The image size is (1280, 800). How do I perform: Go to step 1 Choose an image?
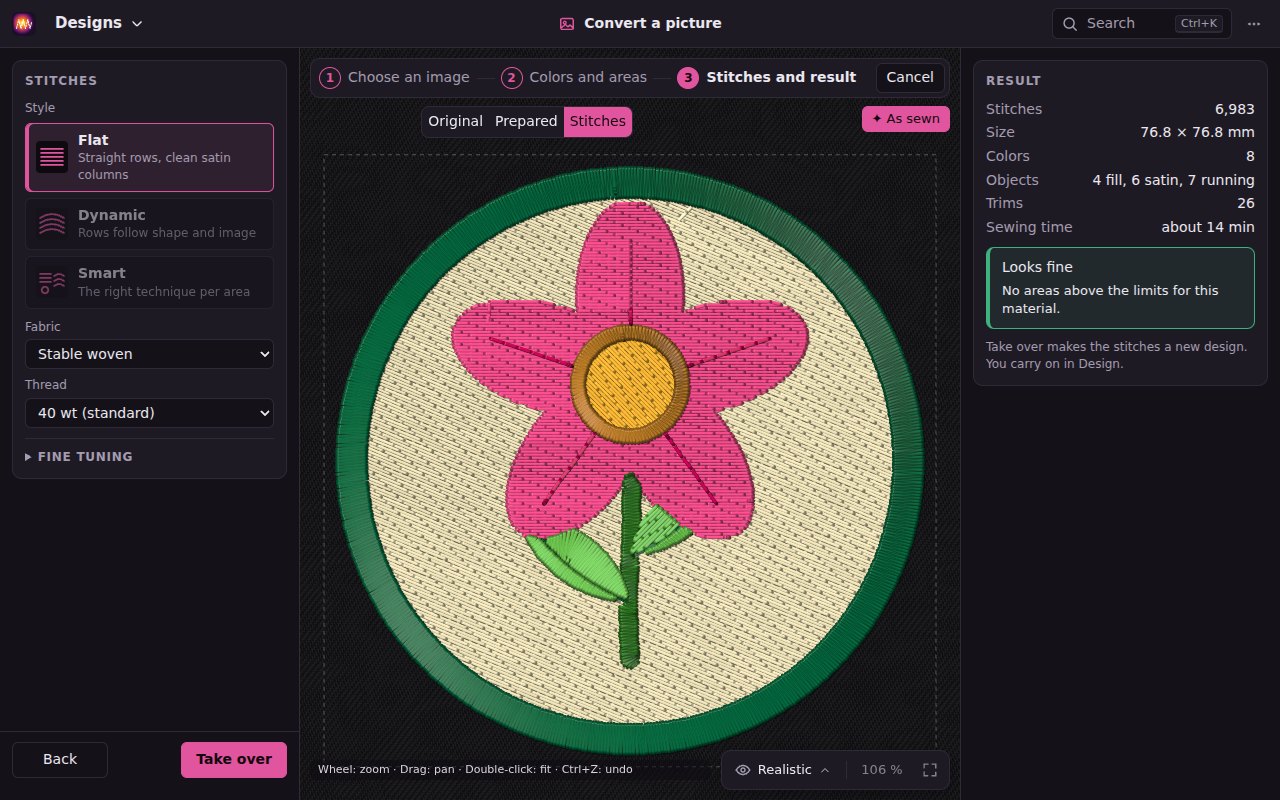pos(394,78)
